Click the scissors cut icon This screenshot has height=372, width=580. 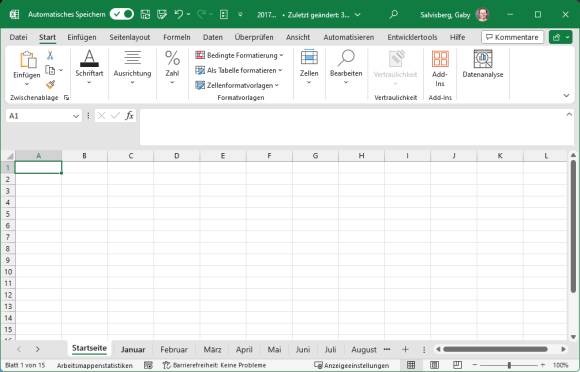(50, 55)
